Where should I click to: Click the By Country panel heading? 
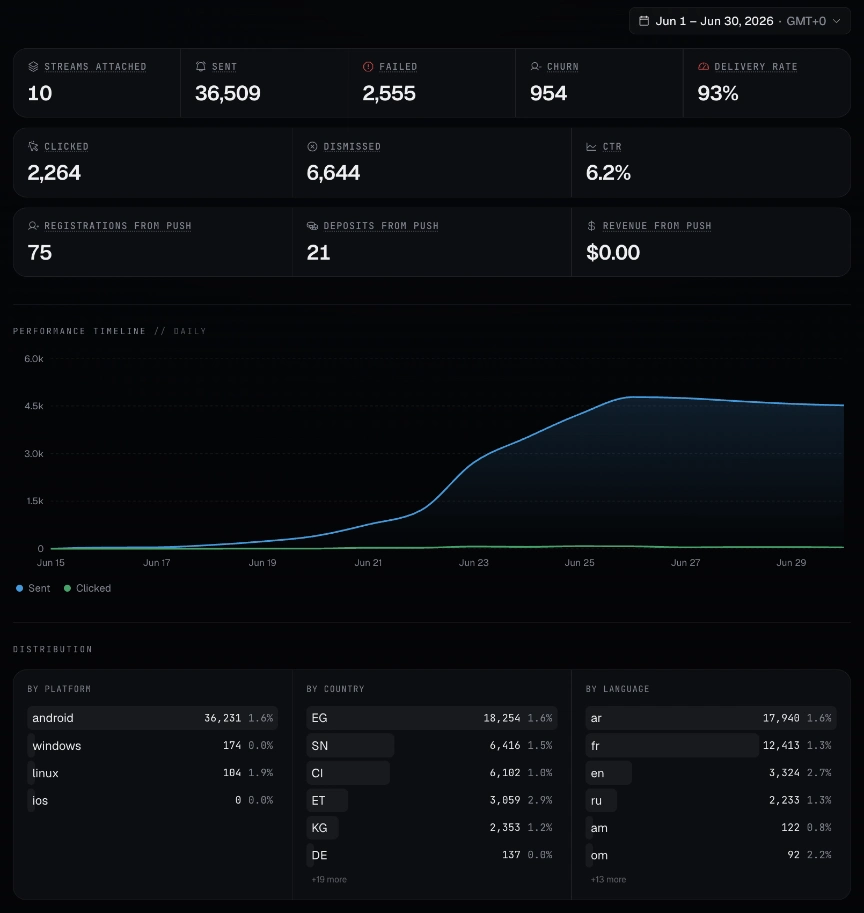click(x=335, y=689)
